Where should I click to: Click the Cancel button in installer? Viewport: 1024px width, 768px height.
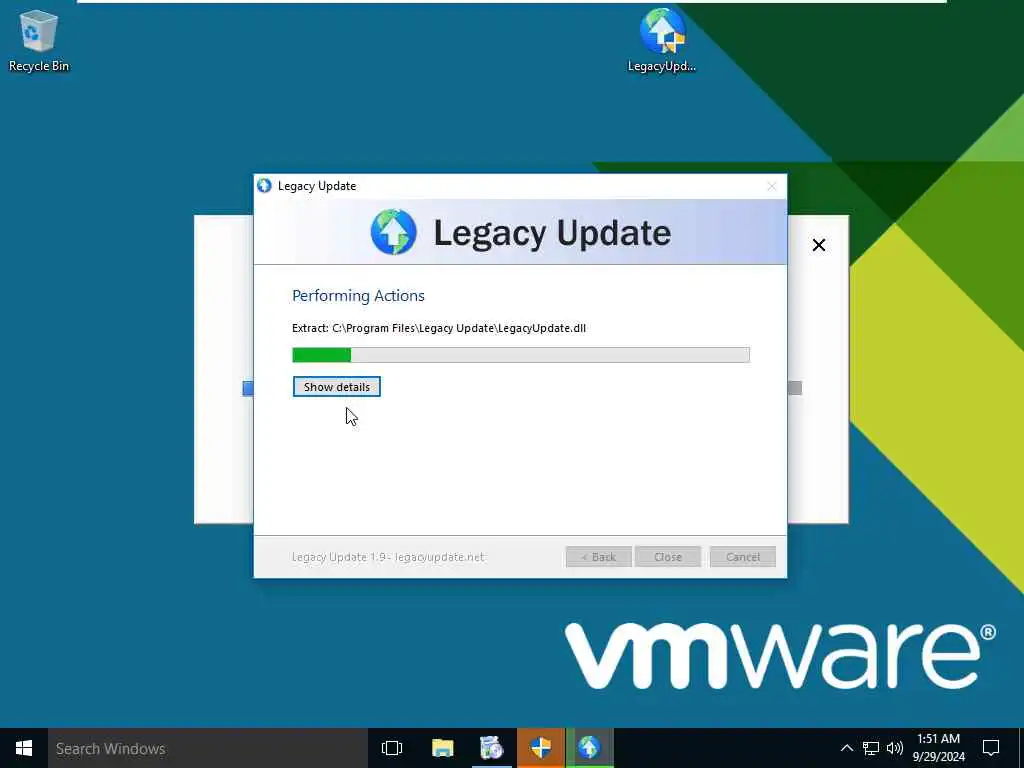(x=743, y=557)
